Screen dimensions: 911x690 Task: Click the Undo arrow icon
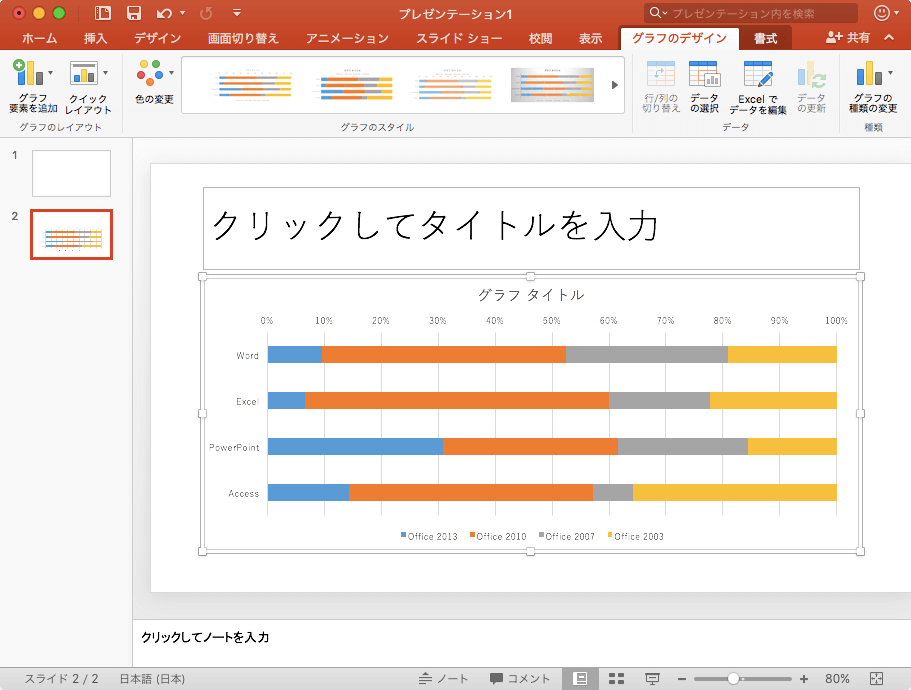tap(164, 13)
